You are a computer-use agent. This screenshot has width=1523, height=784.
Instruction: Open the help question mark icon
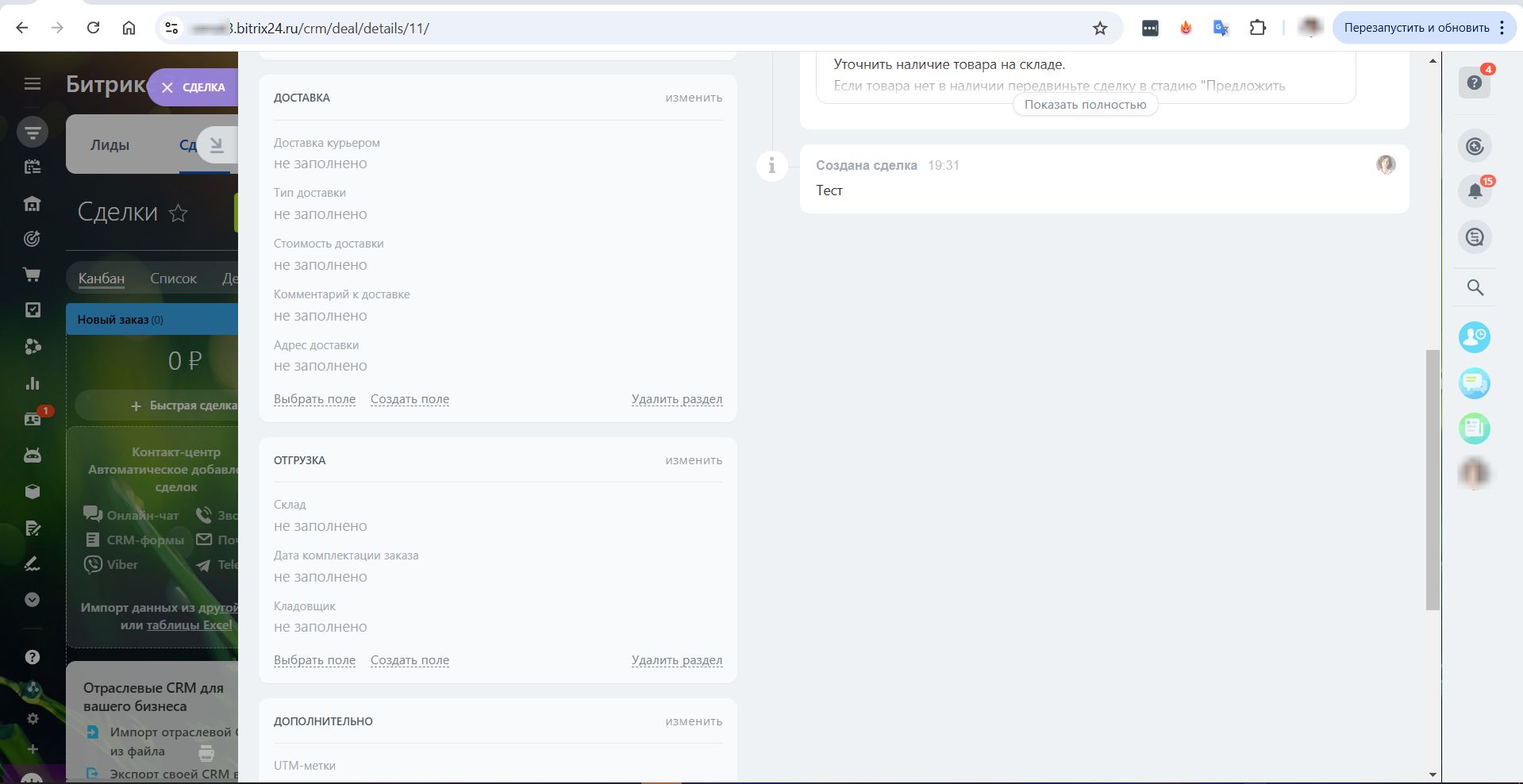tap(1474, 83)
